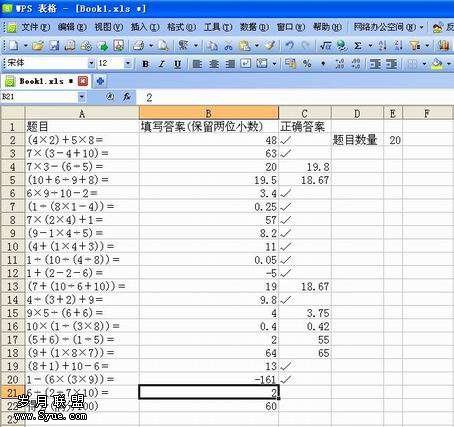Open the 文件 menu

[x=35, y=27]
